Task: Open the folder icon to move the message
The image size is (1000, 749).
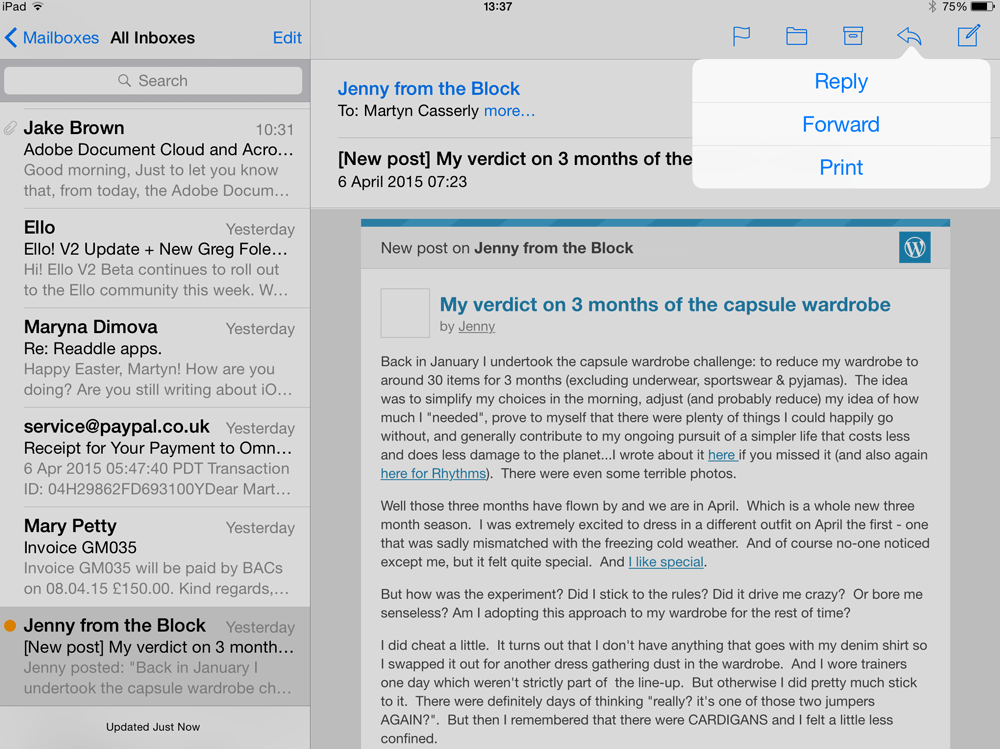Action: point(796,36)
